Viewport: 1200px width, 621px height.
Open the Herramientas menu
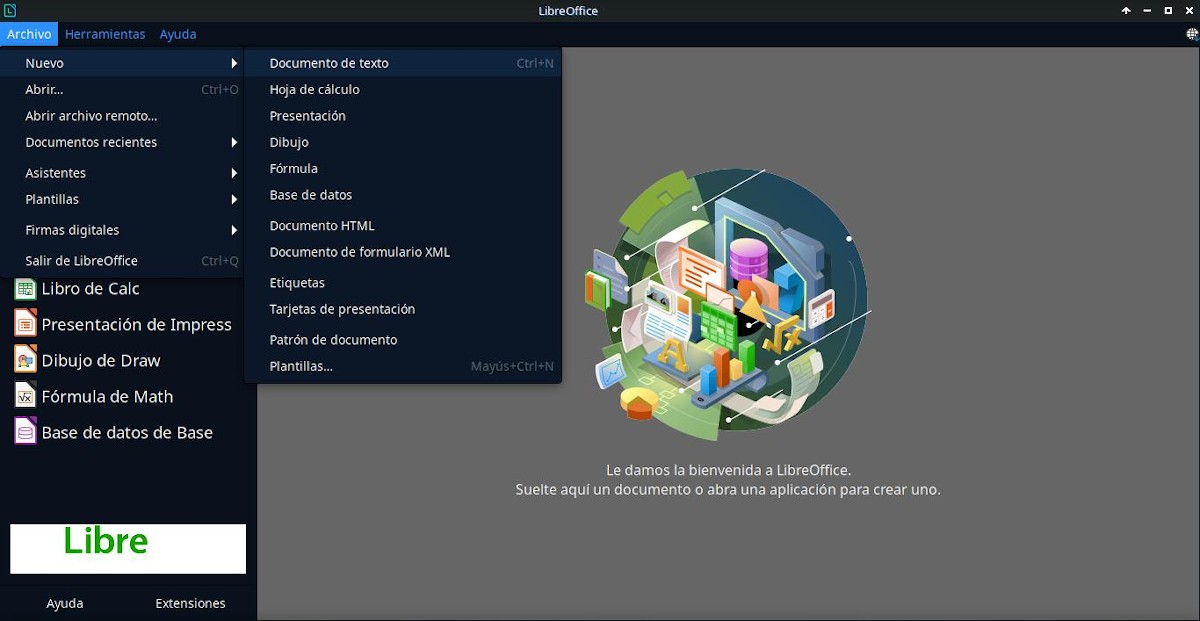point(105,33)
